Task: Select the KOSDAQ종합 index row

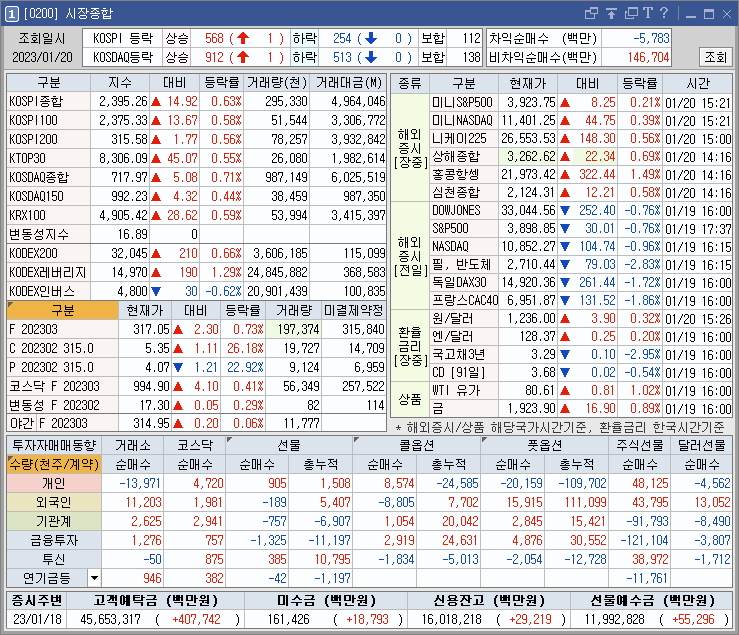Action: 196,177
